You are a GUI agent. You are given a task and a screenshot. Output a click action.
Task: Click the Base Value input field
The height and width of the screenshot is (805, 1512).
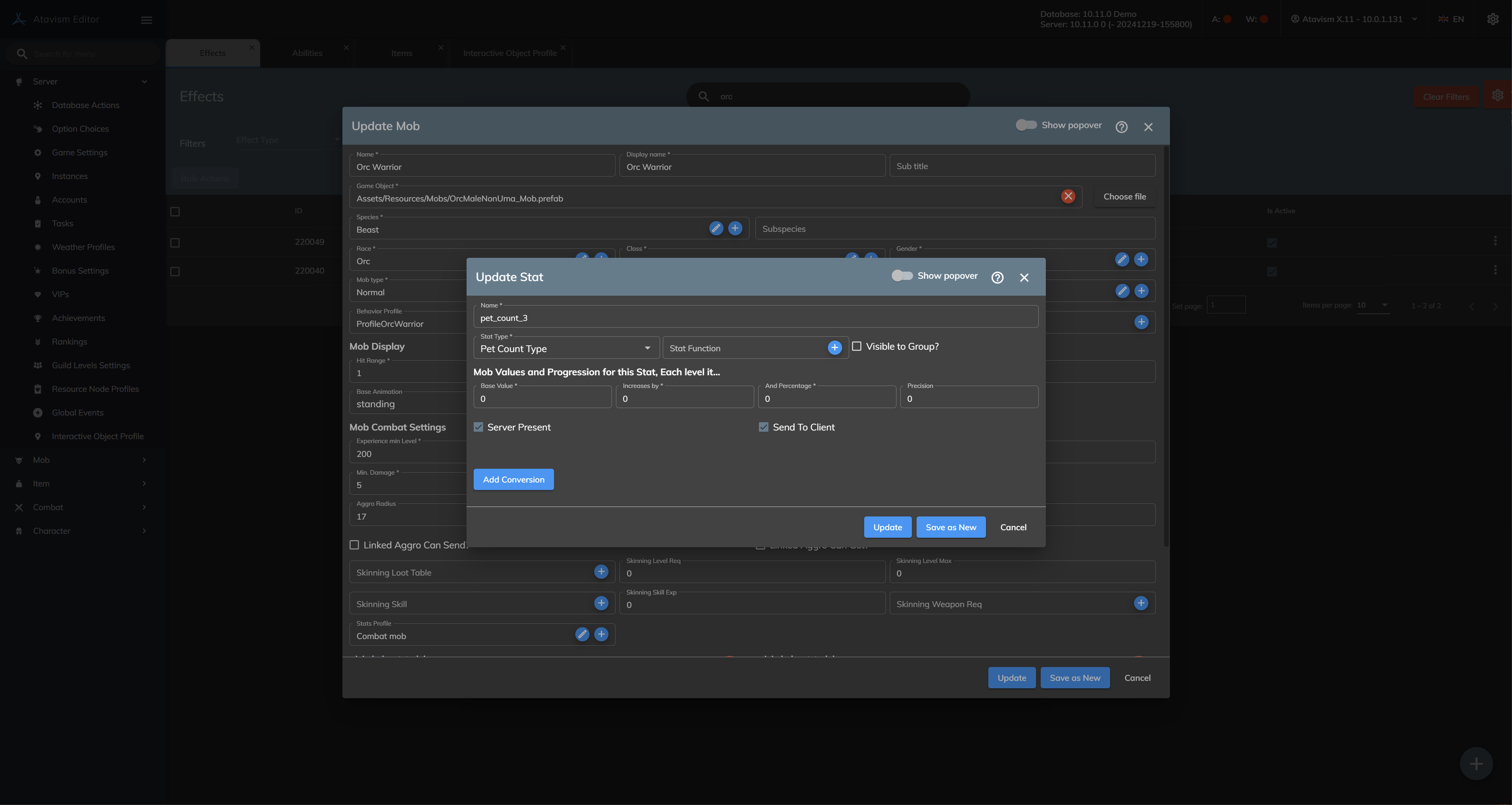tap(542, 399)
